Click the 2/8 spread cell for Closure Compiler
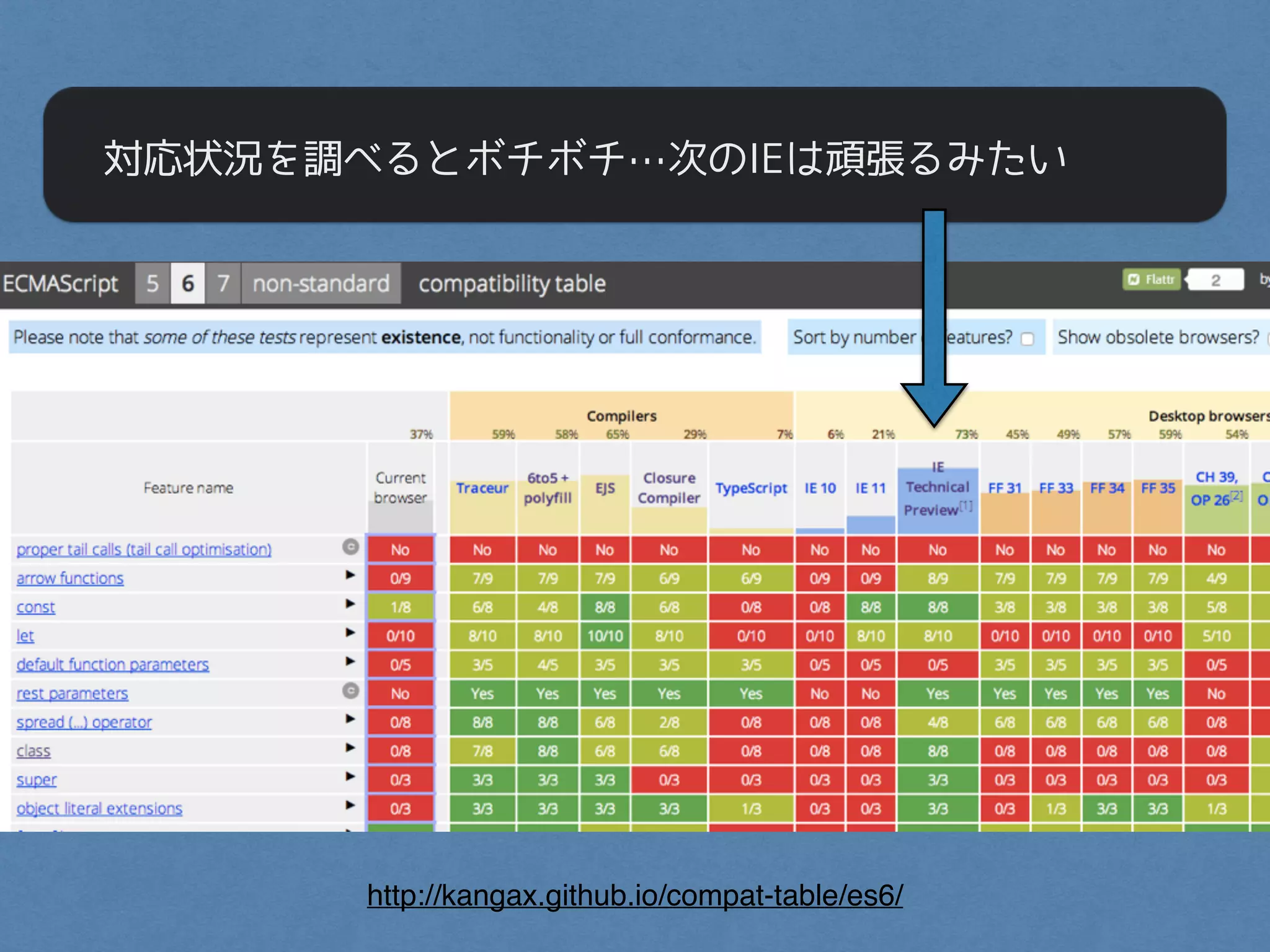Viewport: 1270px width, 952px height. tap(669, 722)
